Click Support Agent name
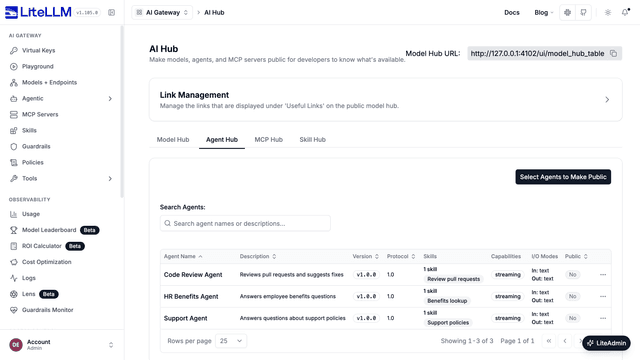This screenshot has height=360, width=640. tap(186, 318)
